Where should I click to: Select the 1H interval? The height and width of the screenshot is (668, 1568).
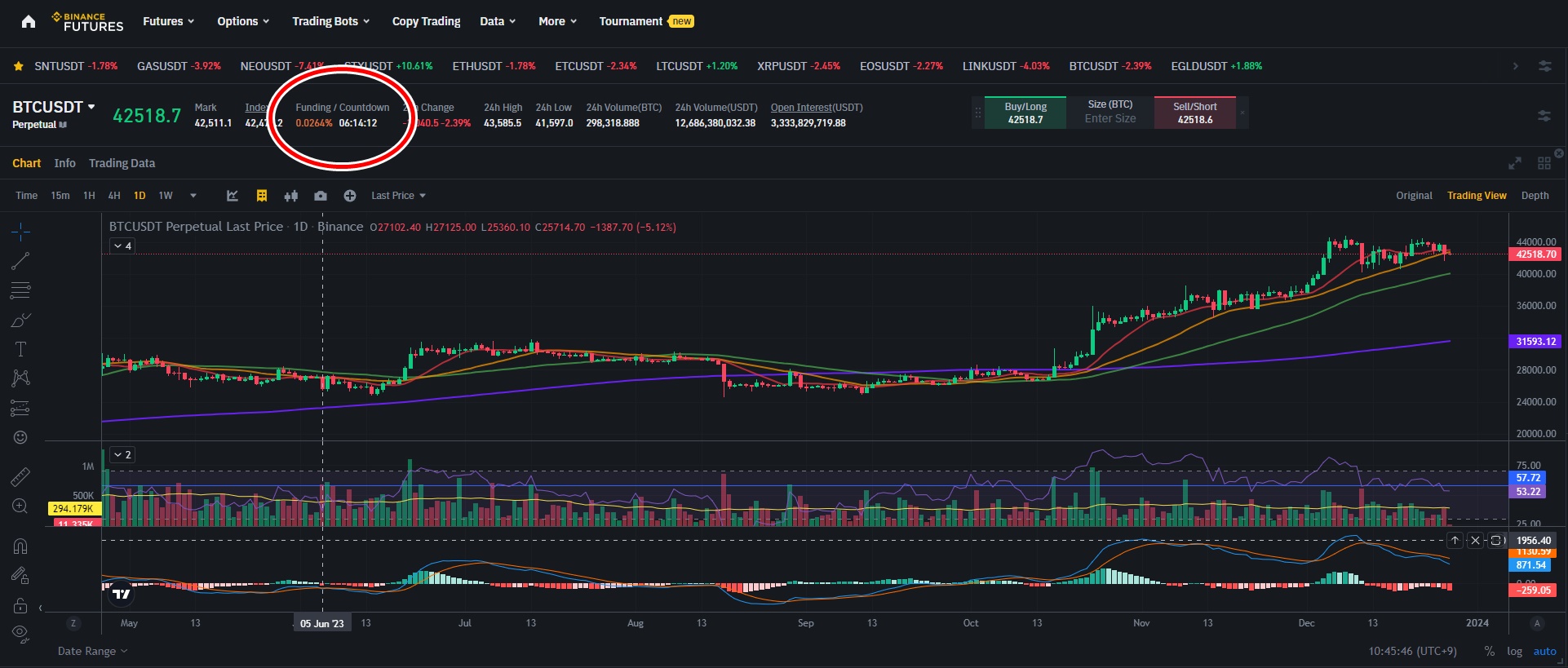coord(89,196)
